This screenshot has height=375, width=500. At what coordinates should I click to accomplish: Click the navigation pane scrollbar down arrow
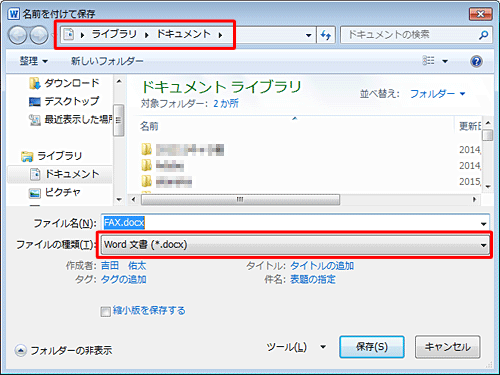pos(119,200)
